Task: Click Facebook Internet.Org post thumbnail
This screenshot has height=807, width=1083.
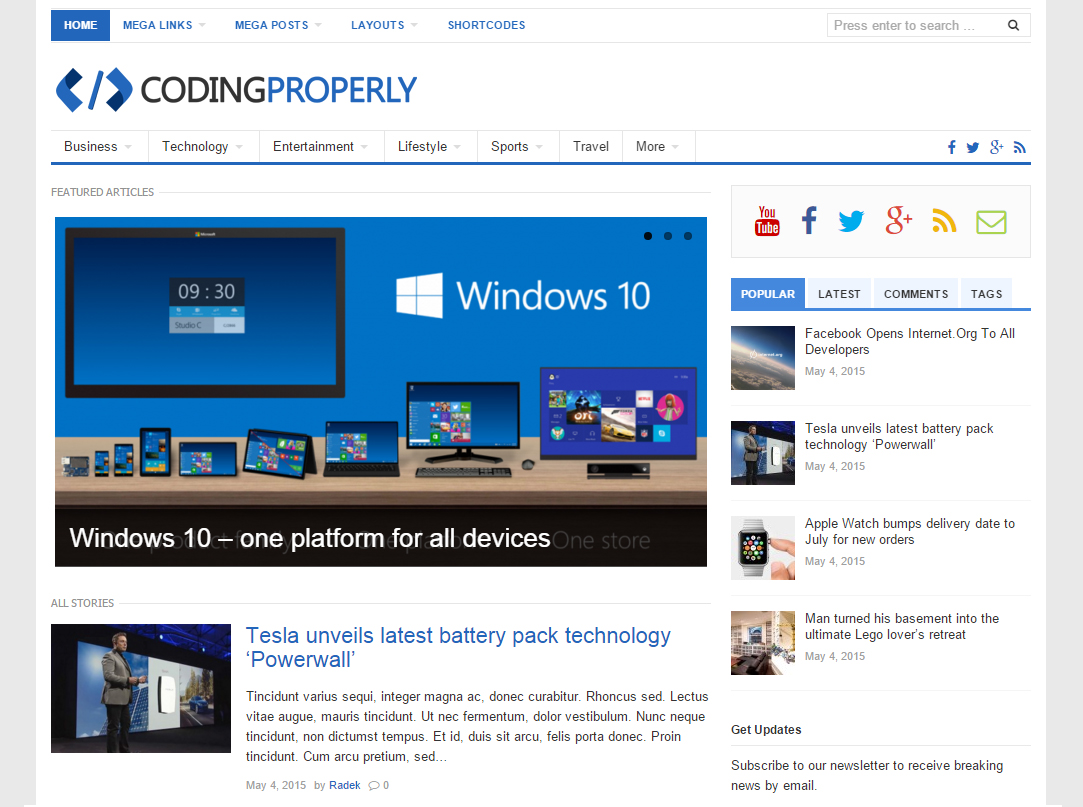Action: coord(763,358)
